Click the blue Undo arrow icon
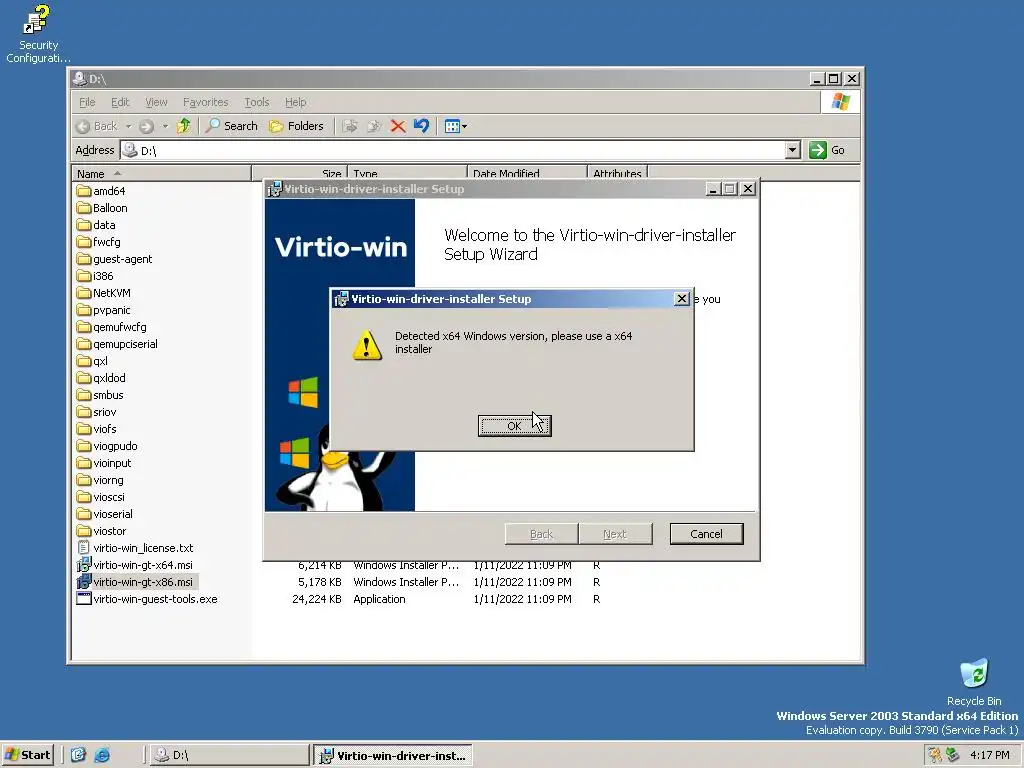This screenshot has width=1024, height=768. [x=421, y=126]
